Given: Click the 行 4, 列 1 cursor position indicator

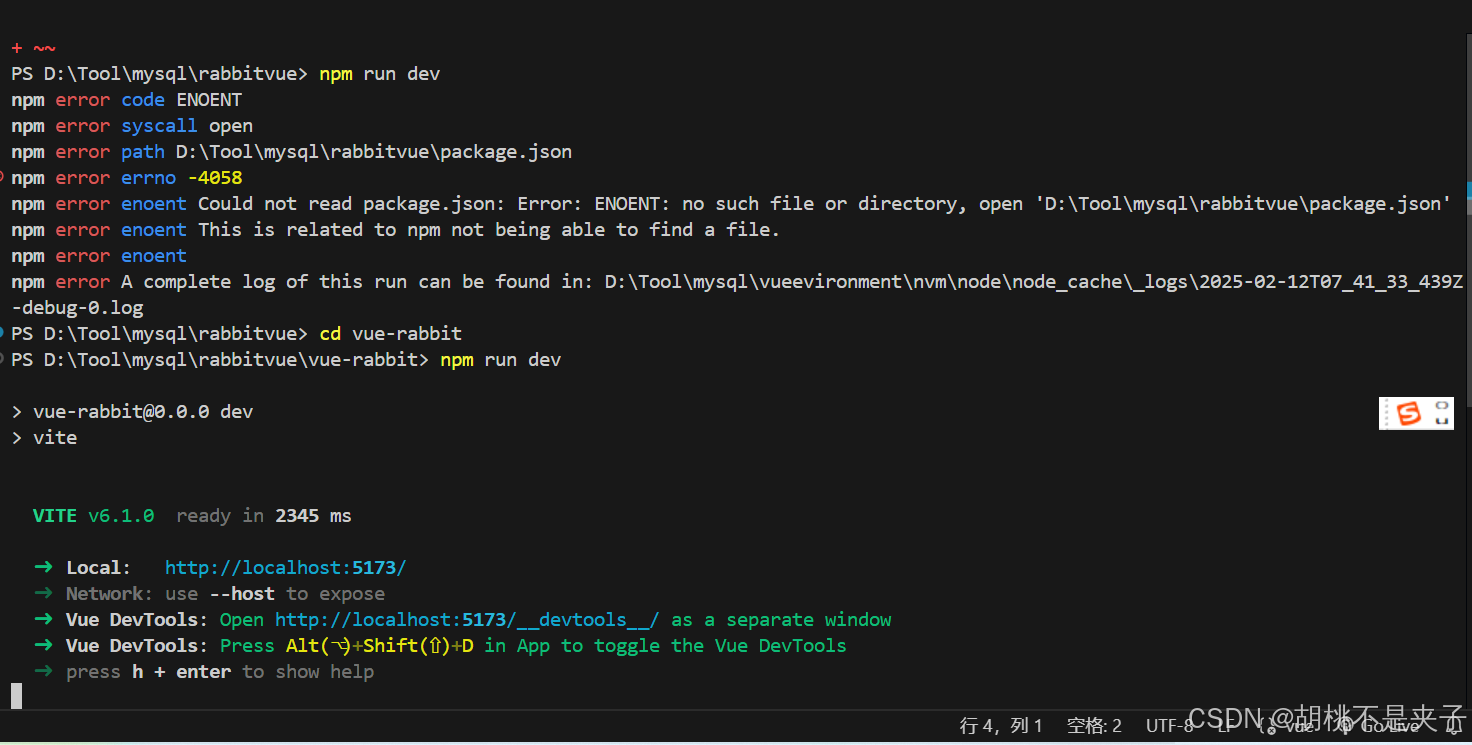Looking at the screenshot, I should coord(1000,726).
